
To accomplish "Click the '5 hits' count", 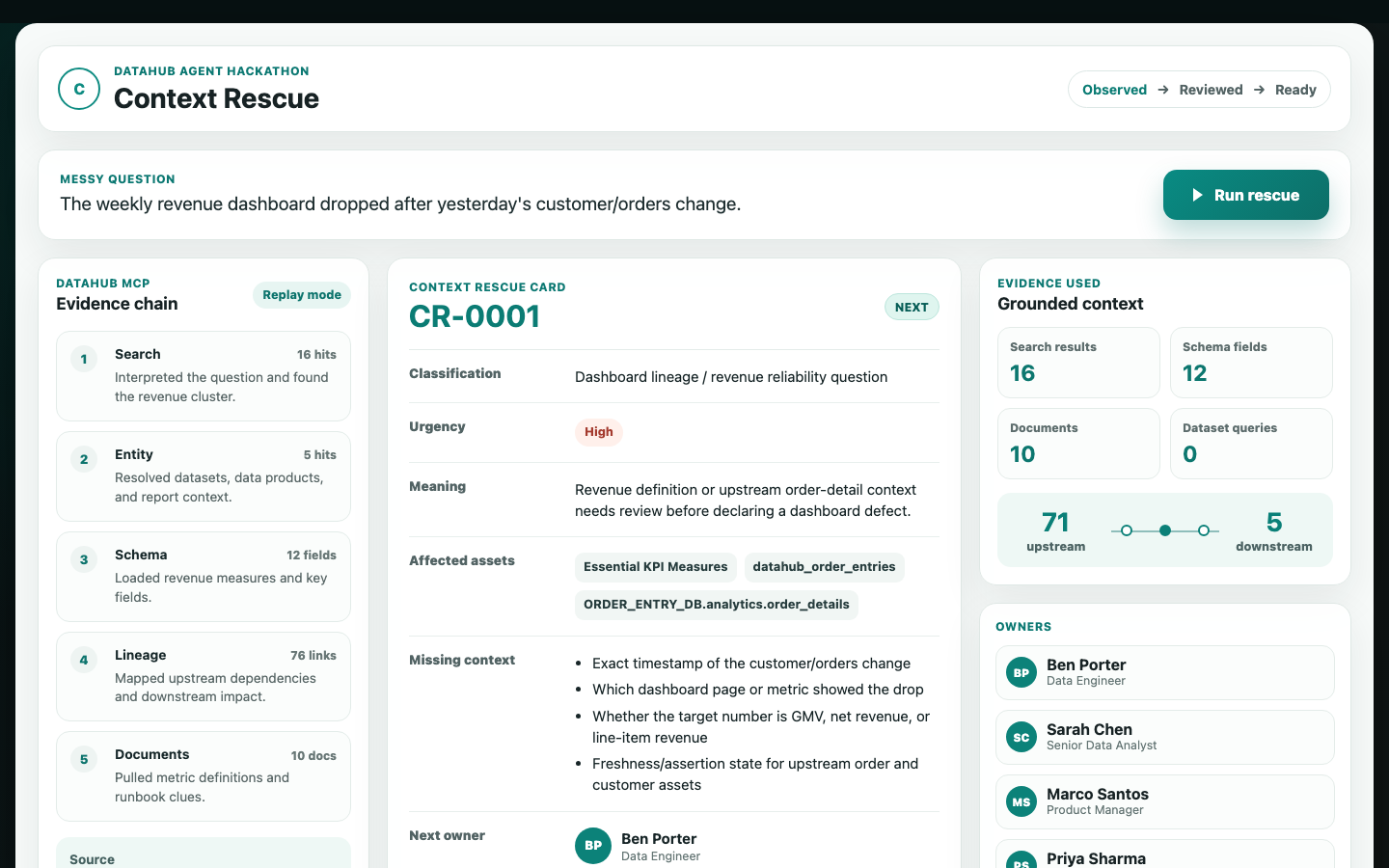I will pyautogui.click(x=319, y=455).
